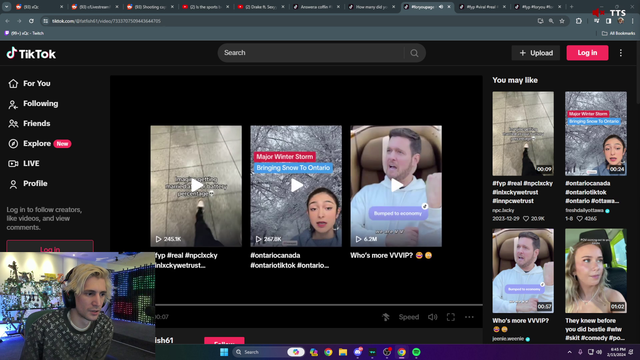
Task: Open the LIVE section
Action: click(24, 164)
